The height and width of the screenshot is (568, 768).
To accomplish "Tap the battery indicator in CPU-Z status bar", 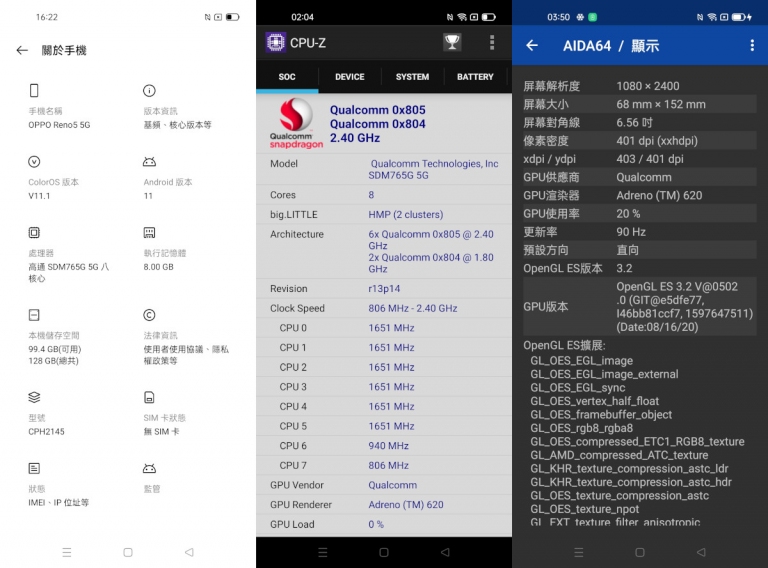I will pyautogui.click(x=488, y=17).
